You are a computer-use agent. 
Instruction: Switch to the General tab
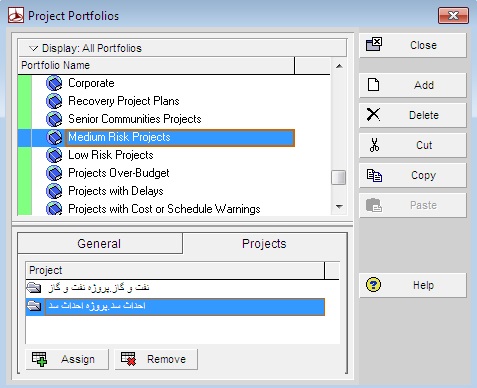(x=99, y=244)
